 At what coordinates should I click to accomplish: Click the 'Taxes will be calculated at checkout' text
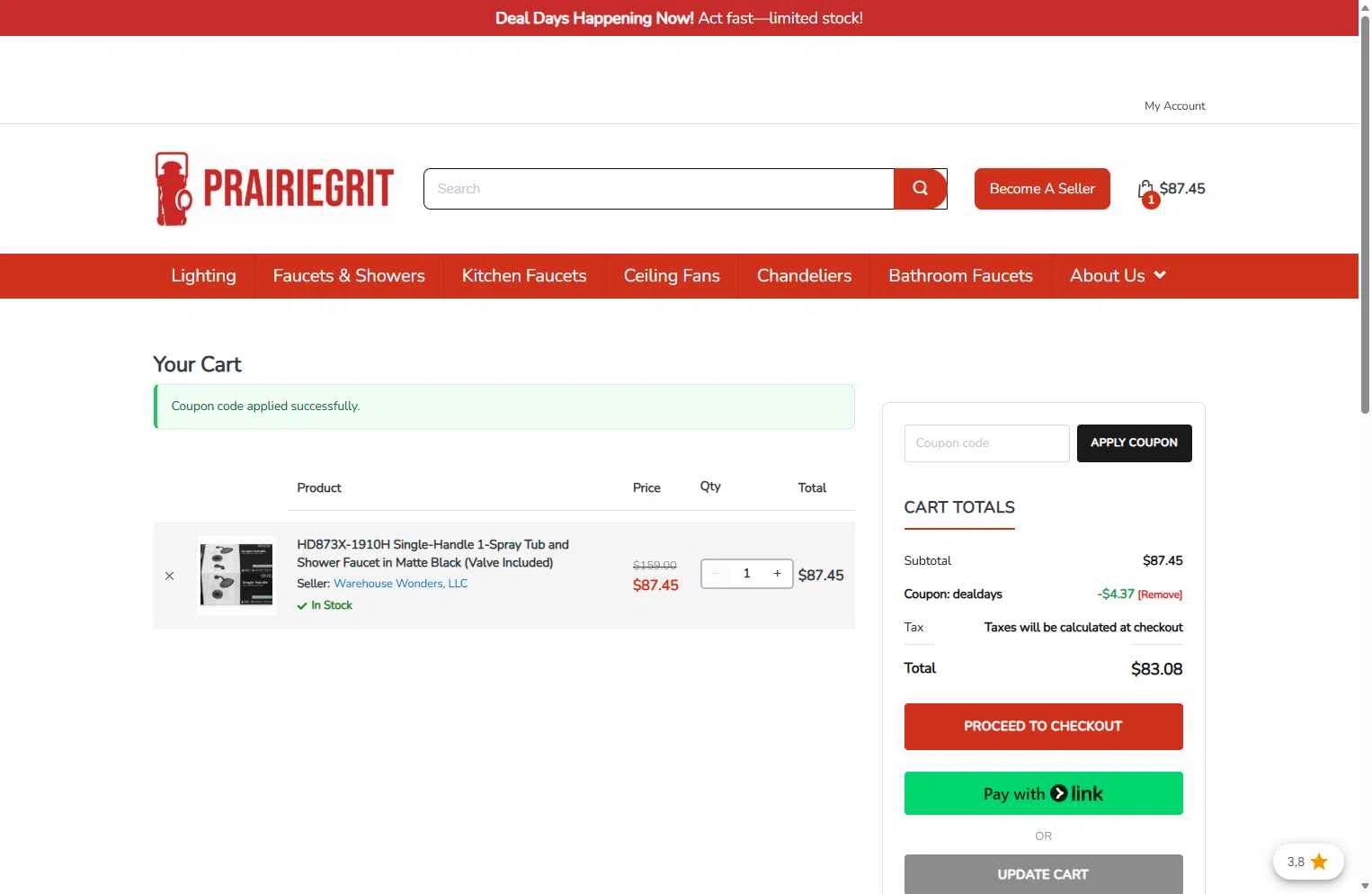click(1083, 628)
